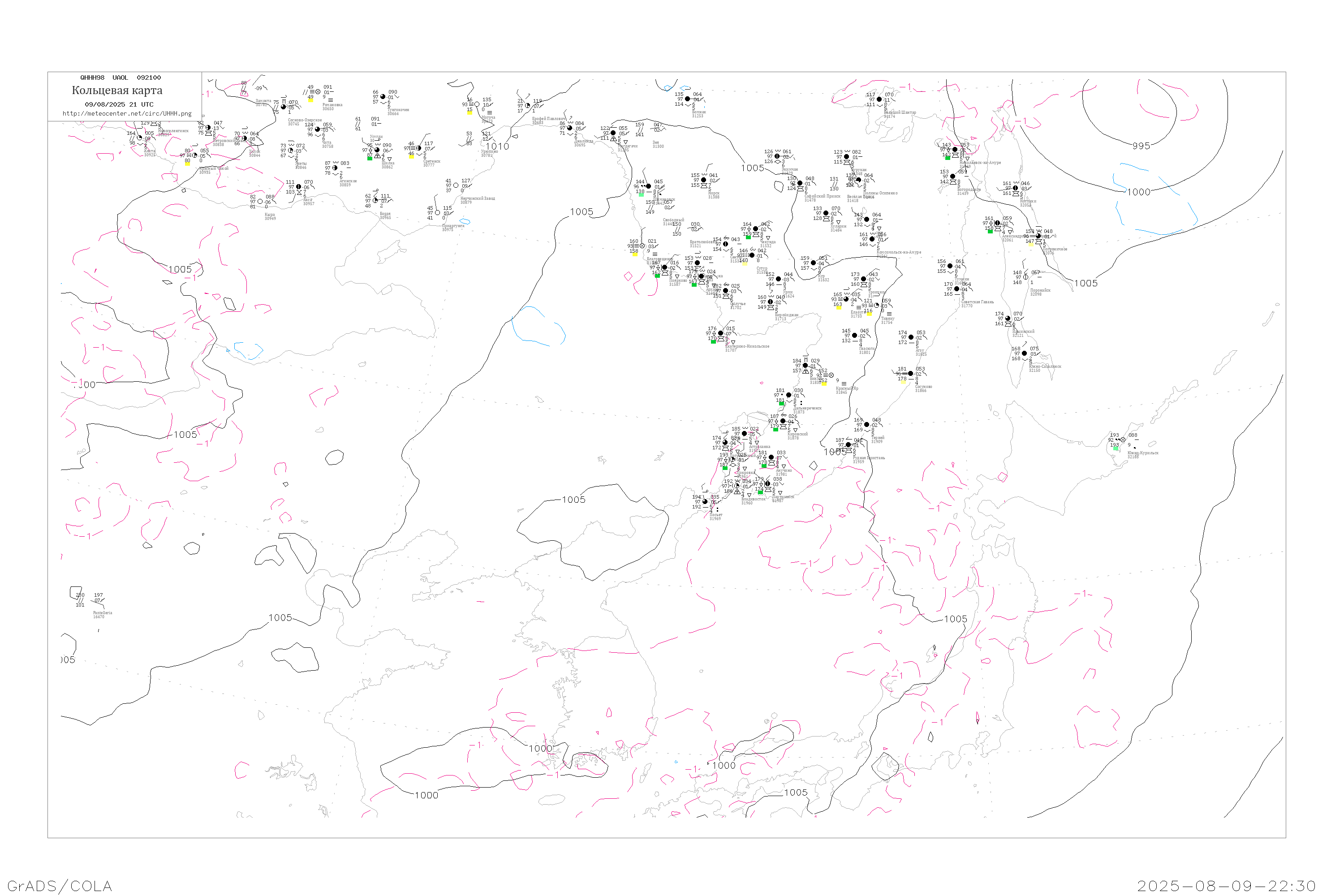
Task: Click the Агзу station filled circle
Action: coord(911,337)
